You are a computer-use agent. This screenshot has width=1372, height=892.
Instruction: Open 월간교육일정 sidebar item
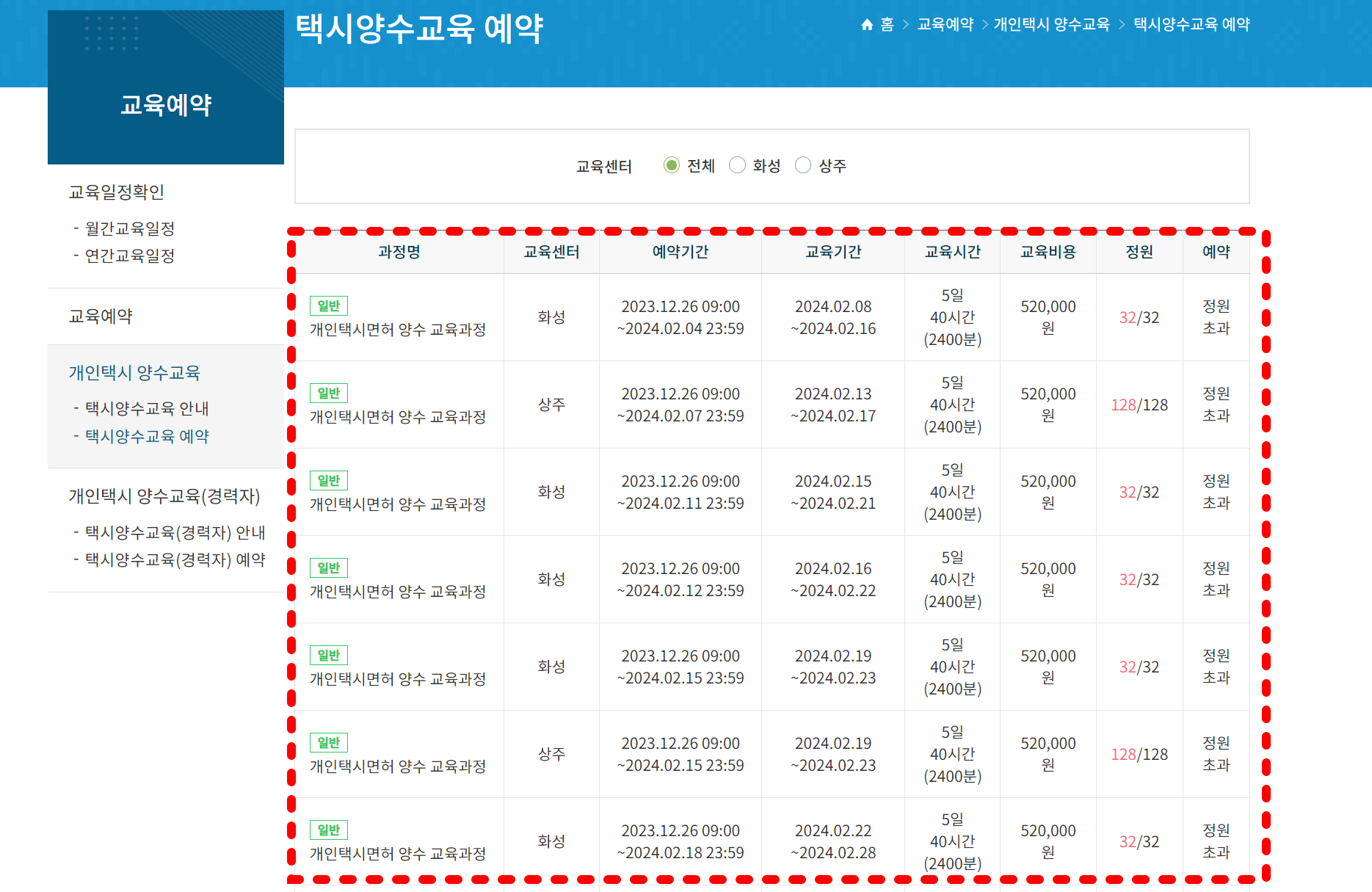pyautogui.click(x=130, y=228)
